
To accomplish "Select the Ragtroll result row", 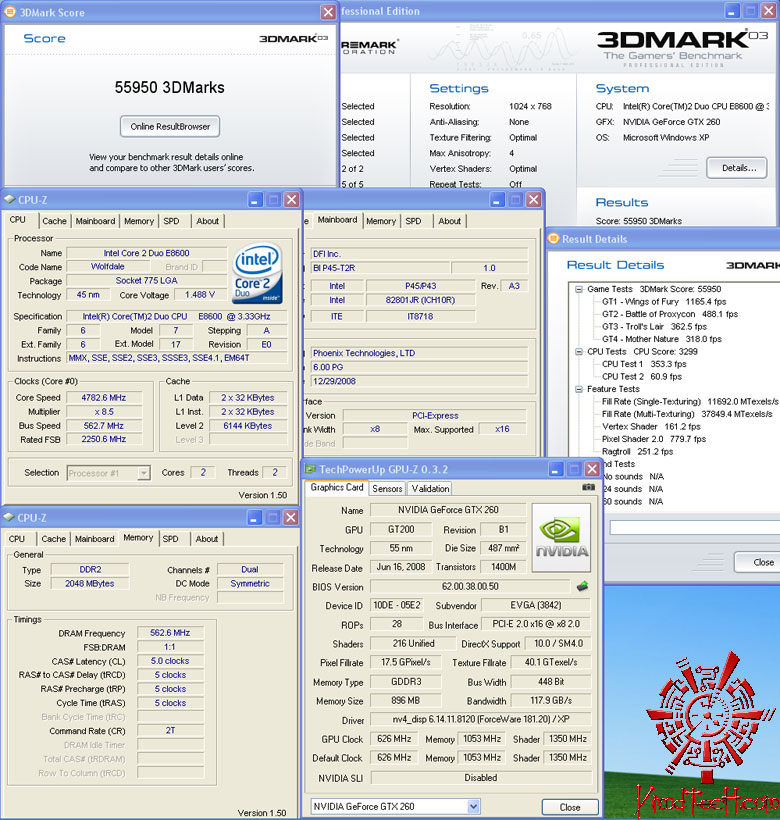I will [637, 452].
